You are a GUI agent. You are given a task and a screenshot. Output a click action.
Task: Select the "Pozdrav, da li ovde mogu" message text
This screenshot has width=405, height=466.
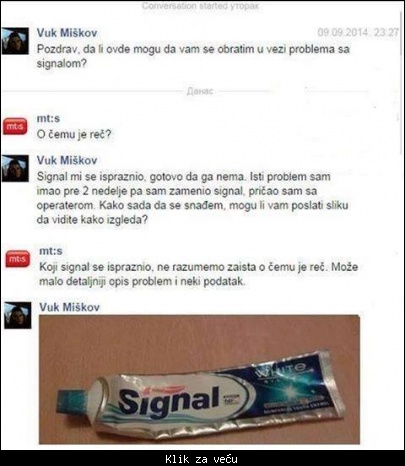(193, 56)
